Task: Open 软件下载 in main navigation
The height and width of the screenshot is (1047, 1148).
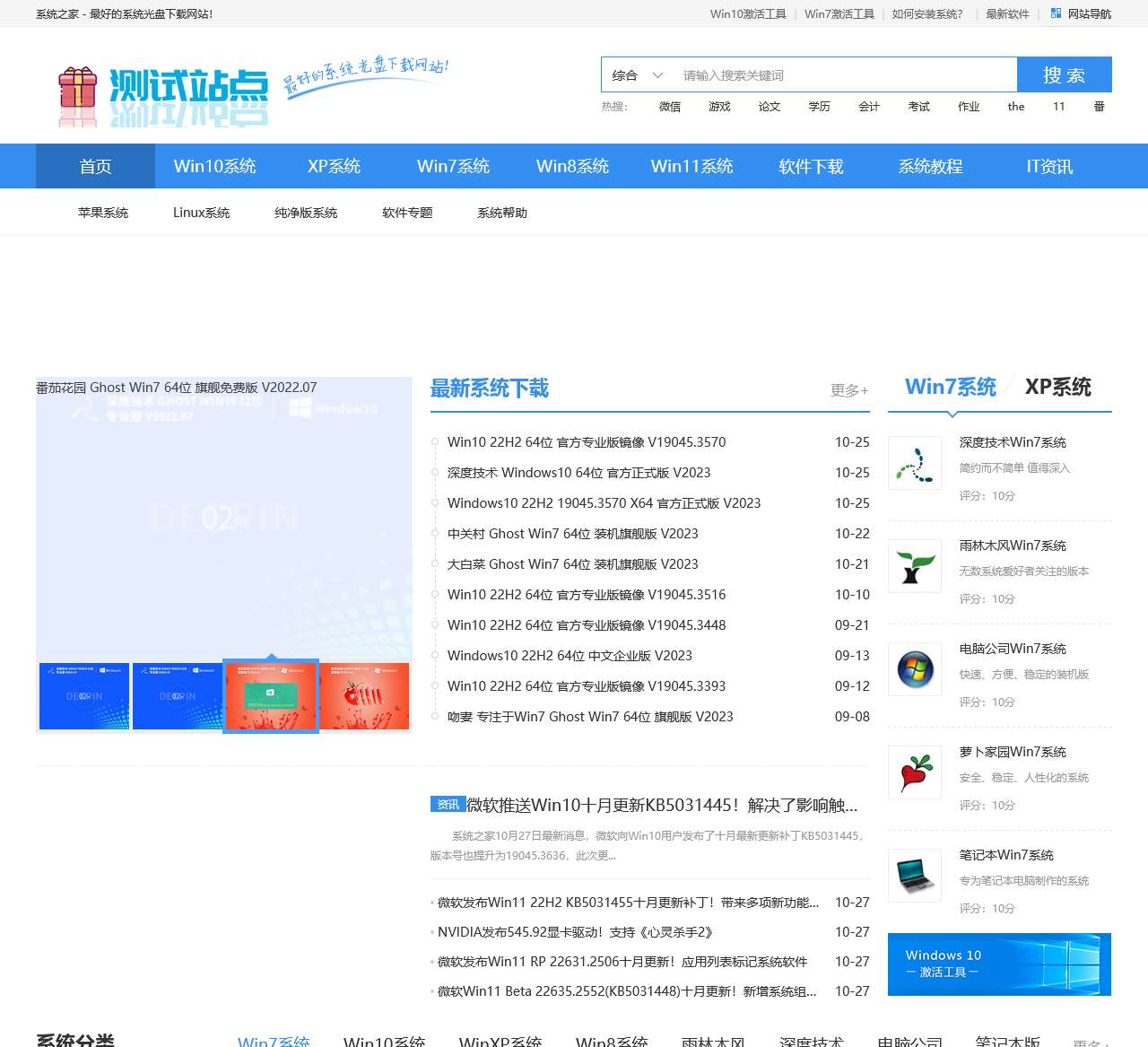Action: (811, 166)
